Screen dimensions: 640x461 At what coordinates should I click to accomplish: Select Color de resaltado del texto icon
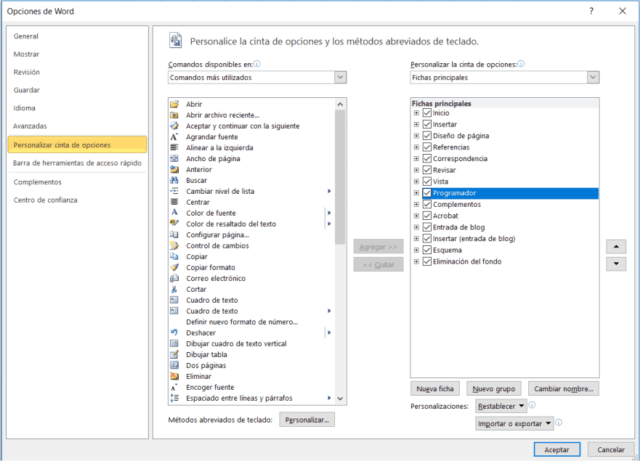tap(175, 223)
